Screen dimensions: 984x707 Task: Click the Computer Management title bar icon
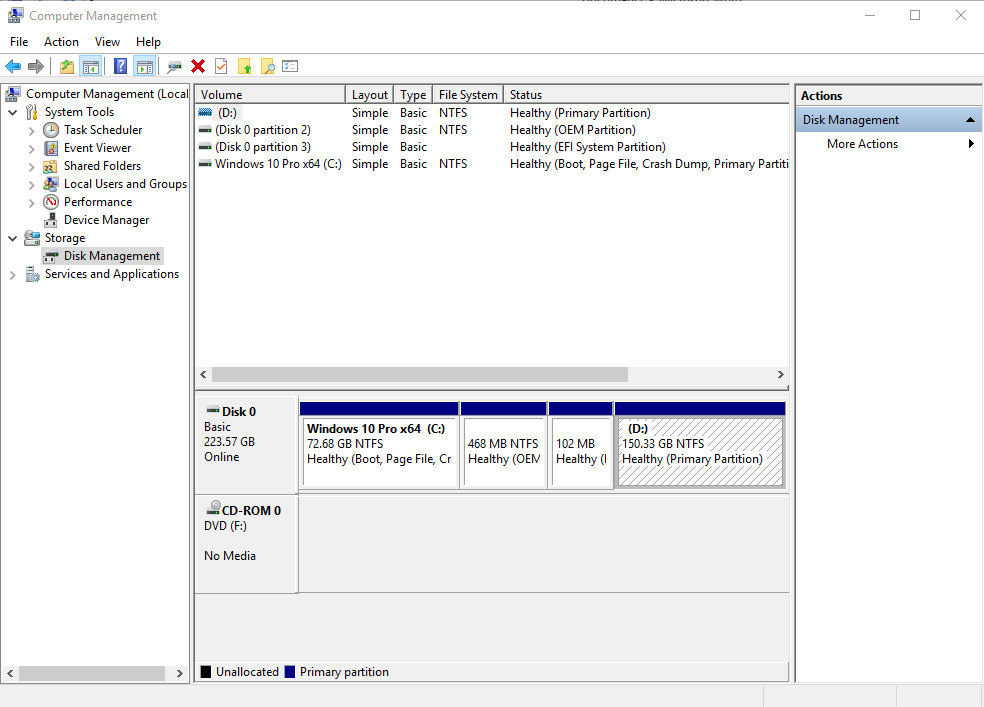point(15,15)
